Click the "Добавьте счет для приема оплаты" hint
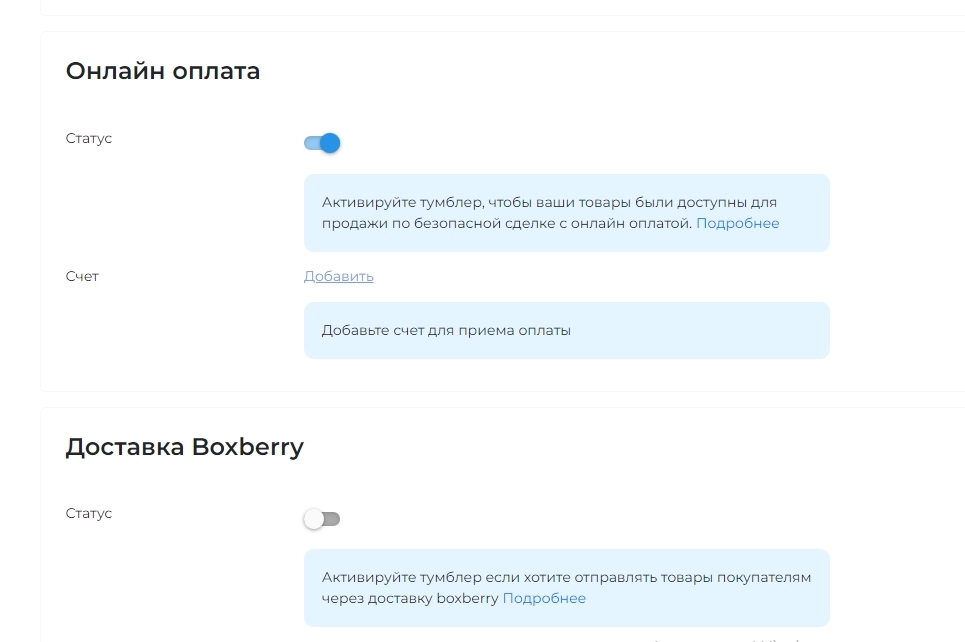 446,330
